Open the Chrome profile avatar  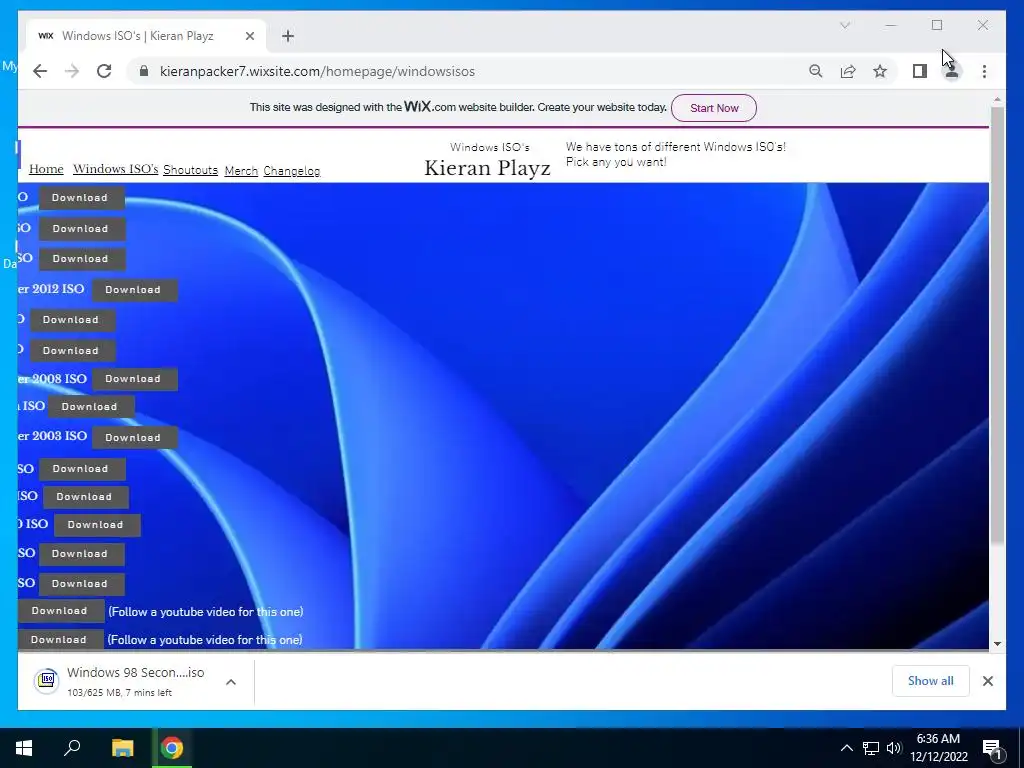pyautogui.click(x=952, y=71)
